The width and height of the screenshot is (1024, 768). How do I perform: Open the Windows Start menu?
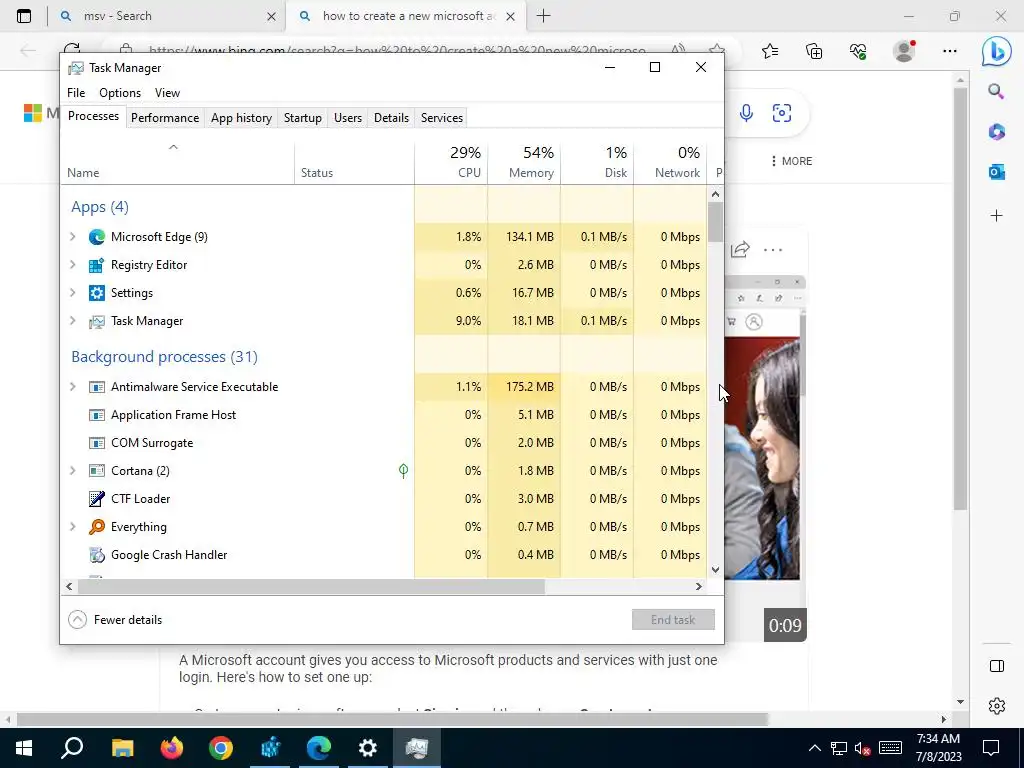coord(24,748)
